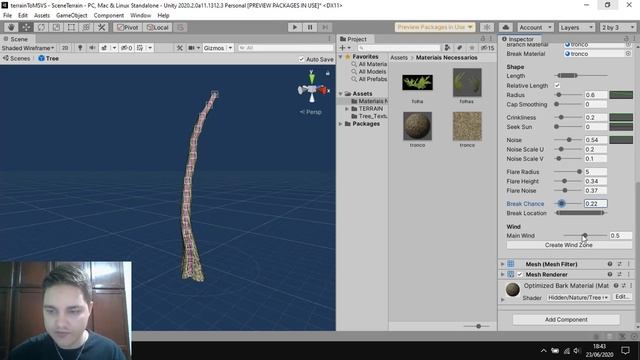The height and width of the screenshot is (360, 640).
Task: Toggle scene audio
Action: click(92, 48)
